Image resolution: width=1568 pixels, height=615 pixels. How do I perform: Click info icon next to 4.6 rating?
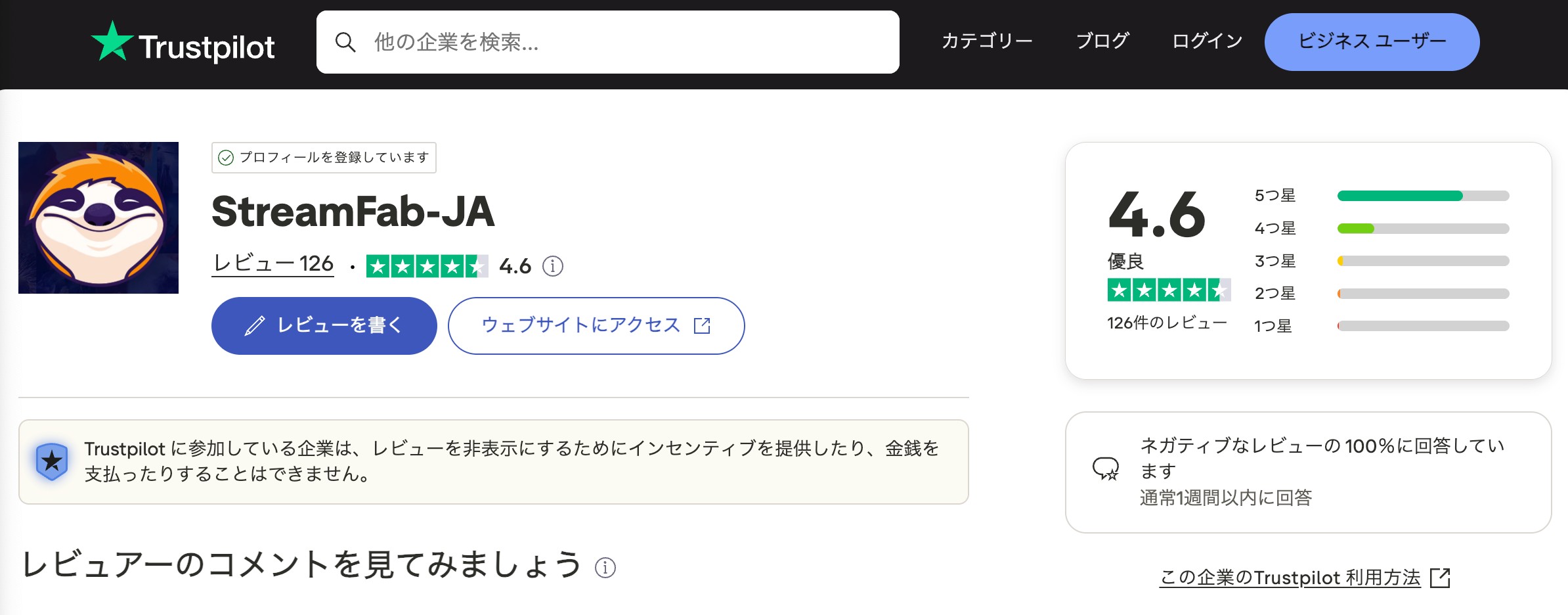coord(553,266)
